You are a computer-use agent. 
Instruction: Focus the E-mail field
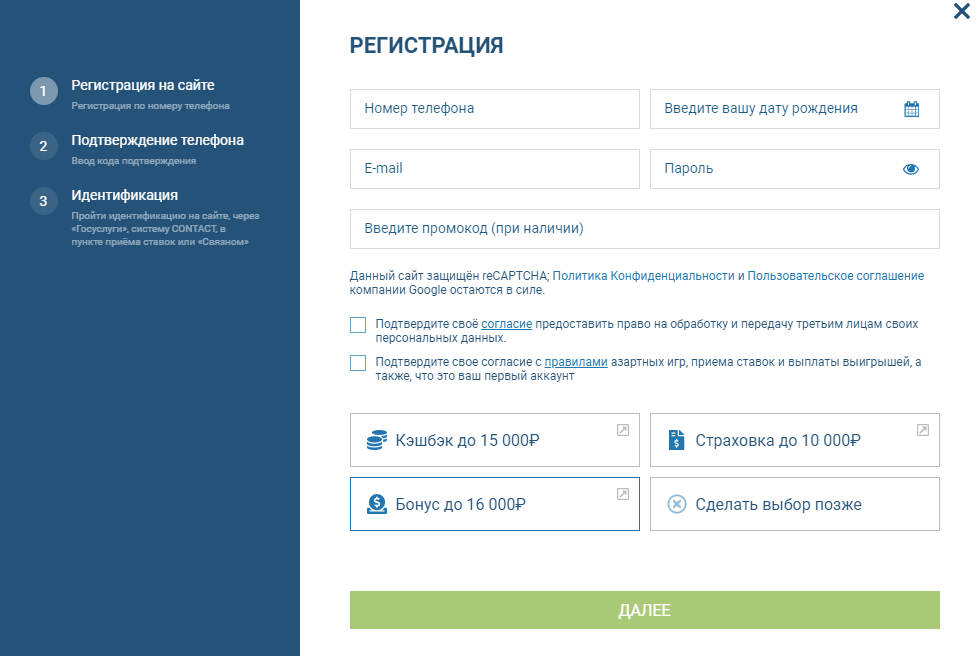[x=494, y=169]
